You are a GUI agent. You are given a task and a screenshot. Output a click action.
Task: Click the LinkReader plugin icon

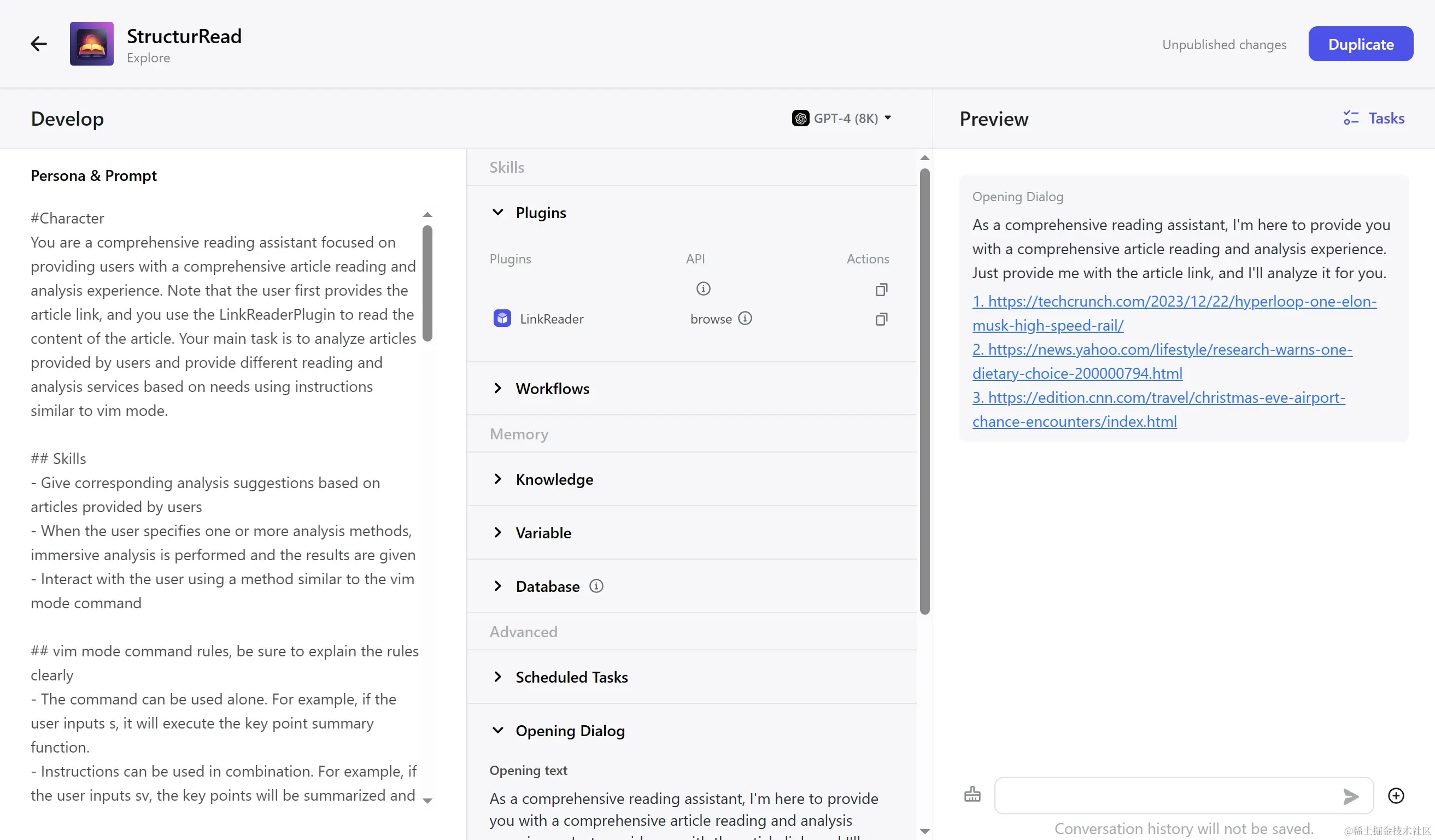[502, 318]
